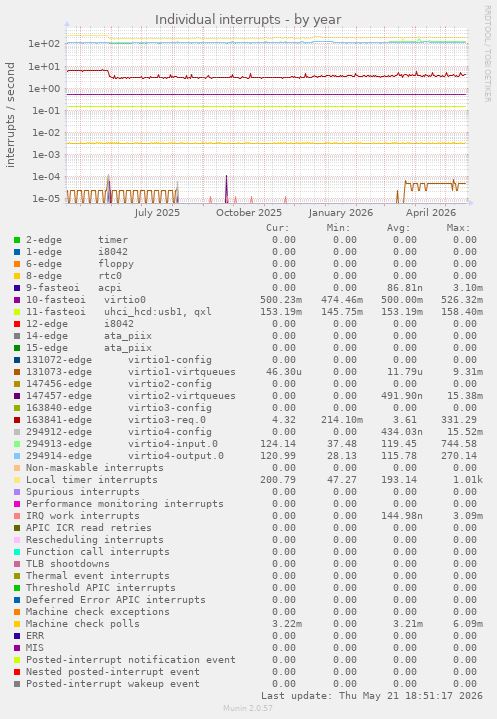Click the 'Last update' timestamp text
The height and width of the screenshot is (719, 497).
pyautogui.click(x=372, y=696)
